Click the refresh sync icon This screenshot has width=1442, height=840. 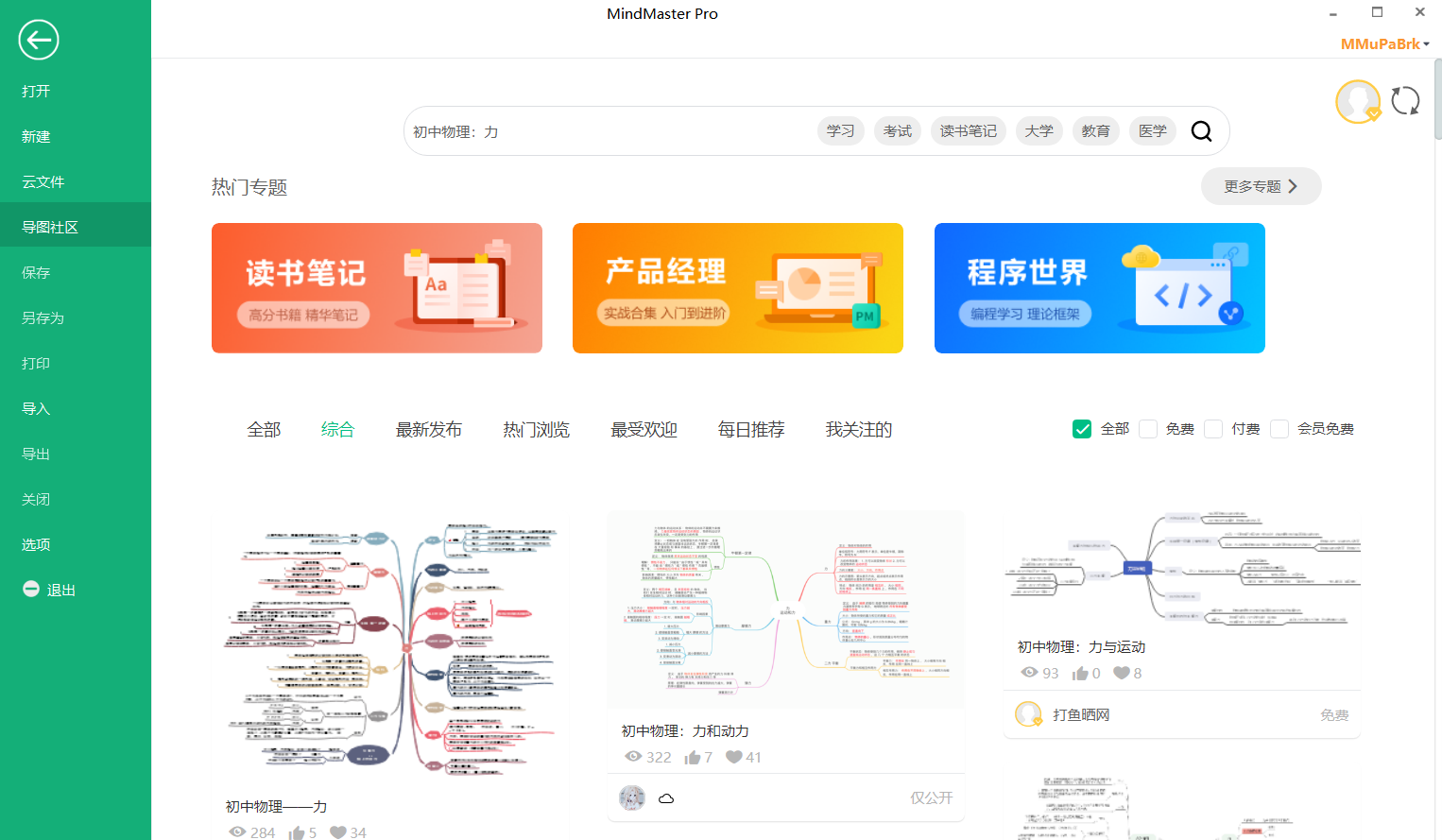point(1405,101)
